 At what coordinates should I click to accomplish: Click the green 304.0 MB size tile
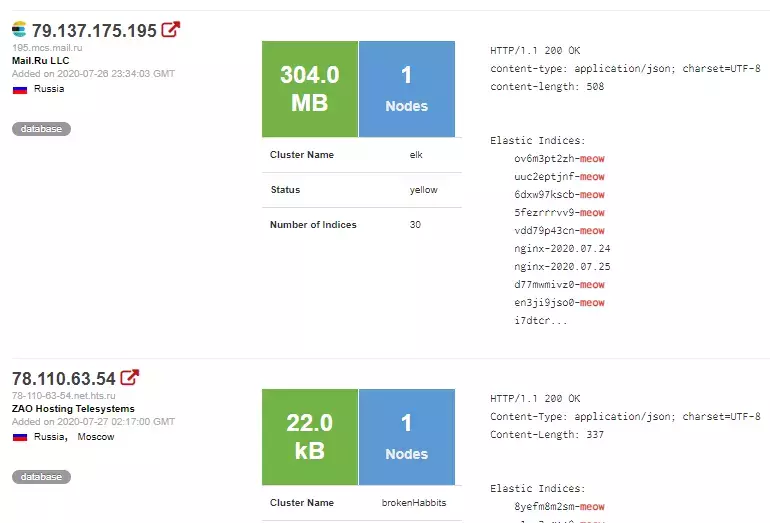[310, 89]
